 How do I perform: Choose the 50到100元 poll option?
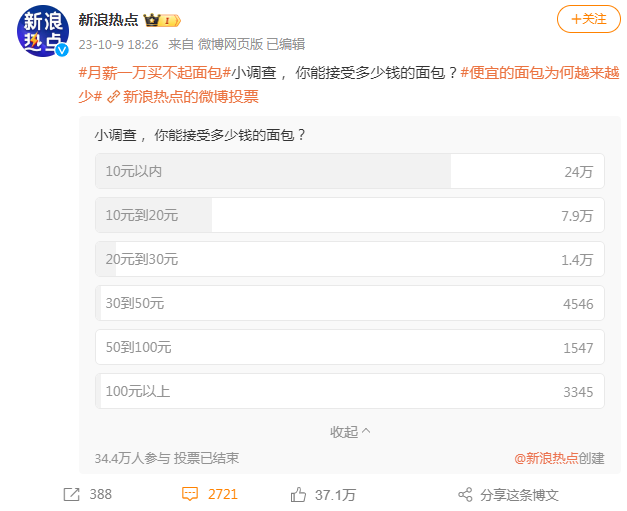coord(349,348)
